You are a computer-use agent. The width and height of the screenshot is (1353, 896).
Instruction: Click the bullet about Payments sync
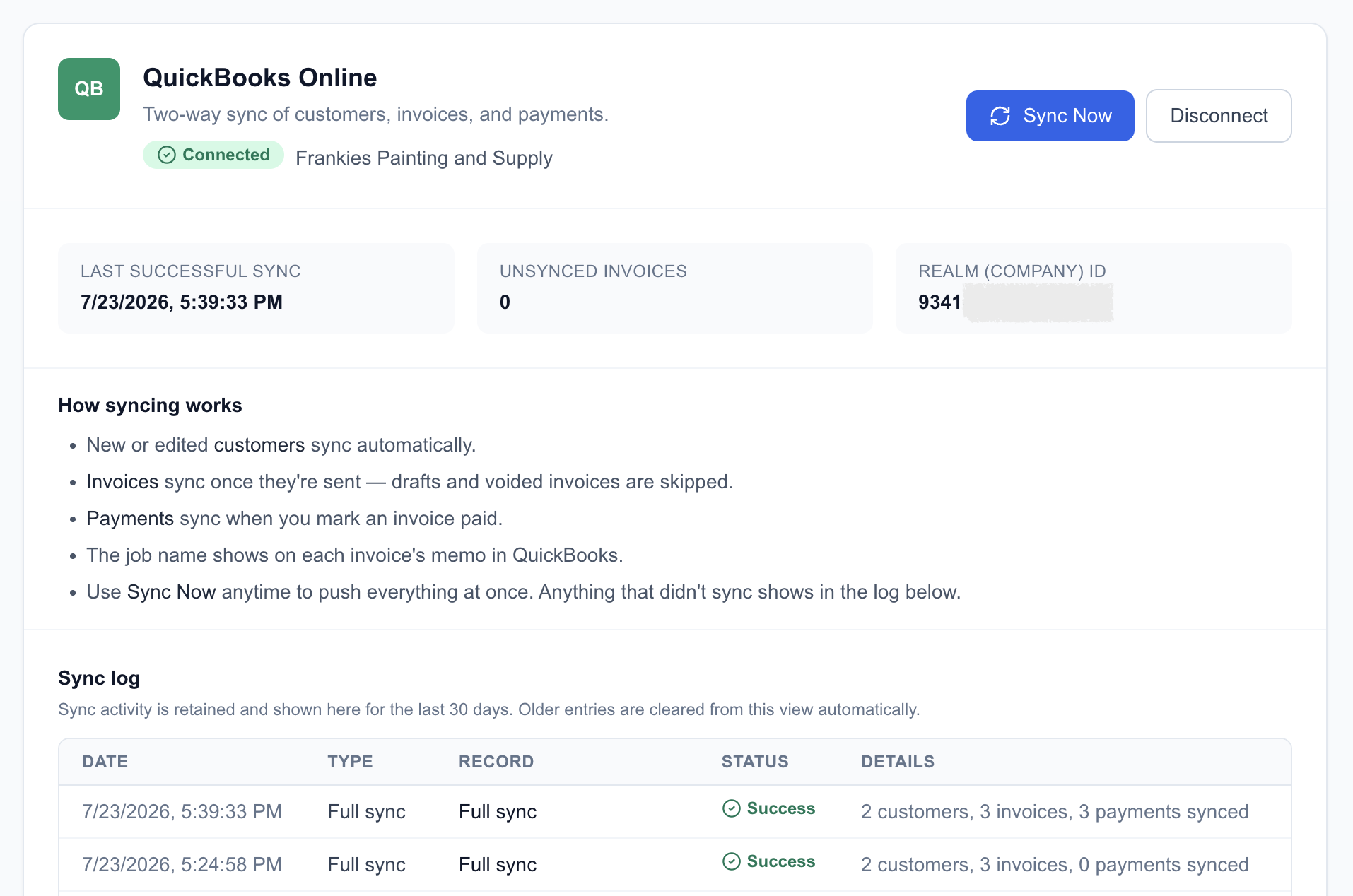294,519
